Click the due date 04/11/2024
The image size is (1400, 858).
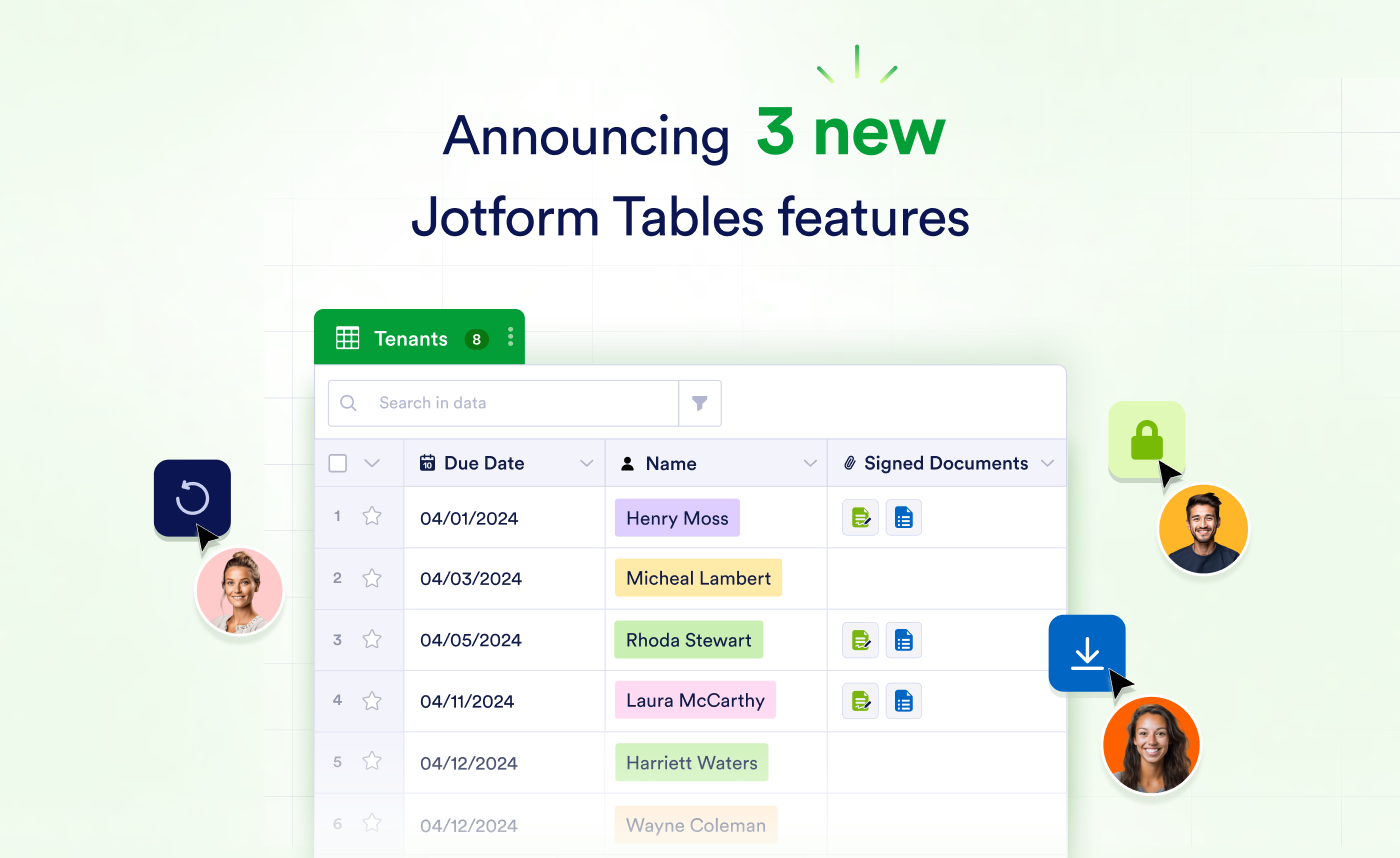click(x=467, y=702)
